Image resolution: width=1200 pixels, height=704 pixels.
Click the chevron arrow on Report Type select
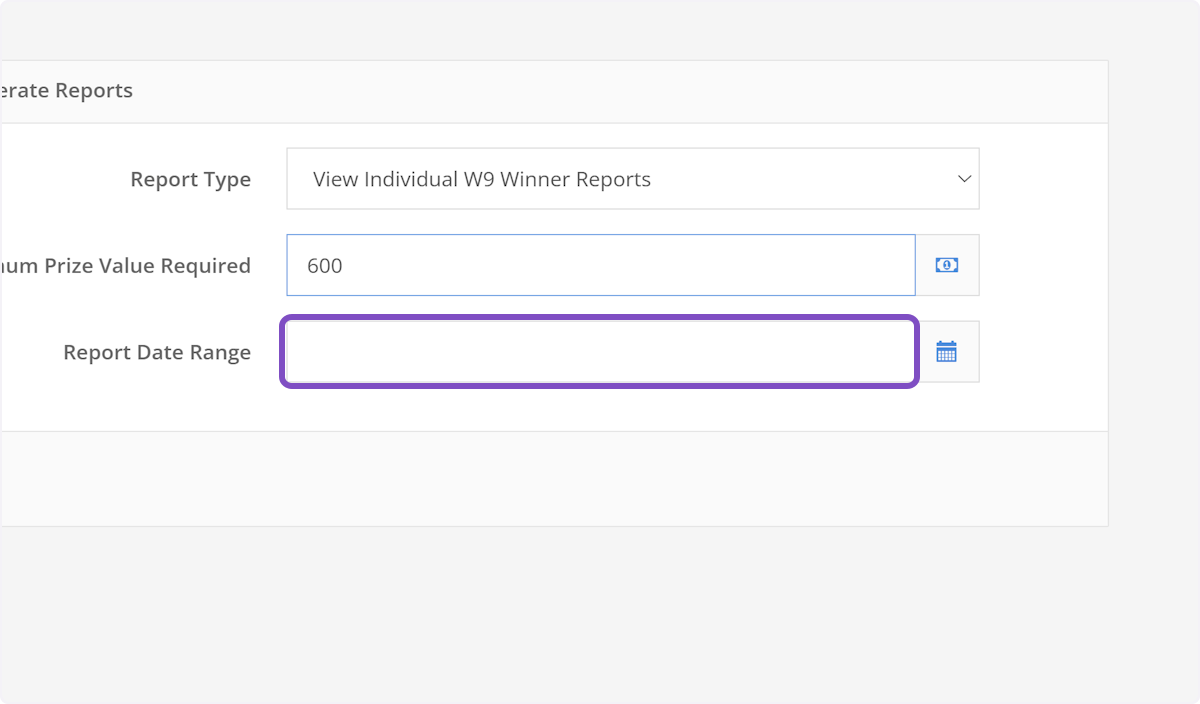[964, 179]
